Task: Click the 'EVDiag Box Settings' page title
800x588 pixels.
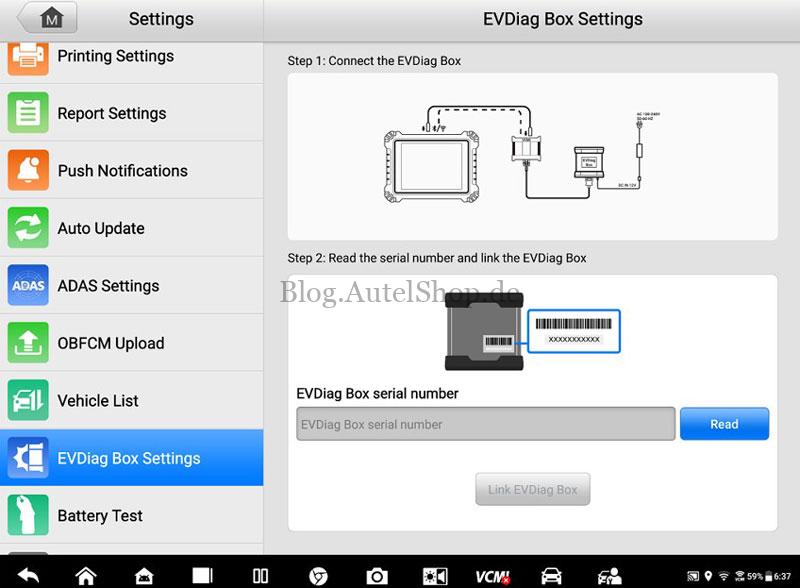Action: pos(563,19)
